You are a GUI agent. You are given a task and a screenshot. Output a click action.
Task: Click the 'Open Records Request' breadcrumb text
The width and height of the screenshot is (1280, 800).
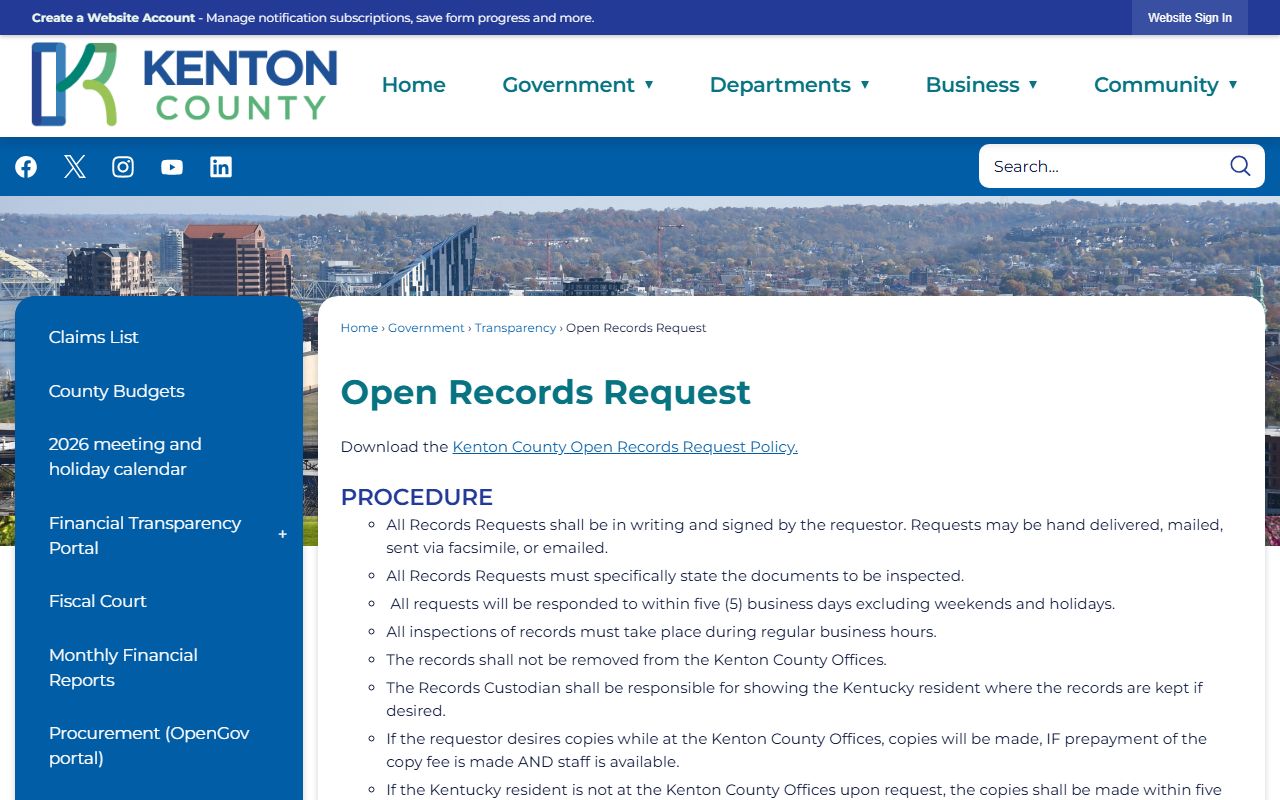(x=636, y=328)
